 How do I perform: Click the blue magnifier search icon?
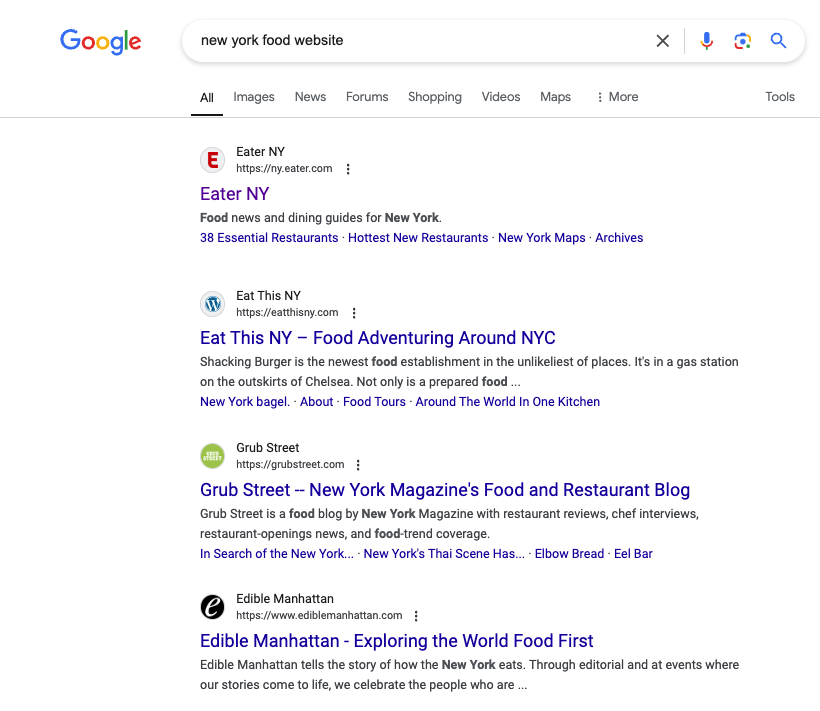tap(778, 41)
